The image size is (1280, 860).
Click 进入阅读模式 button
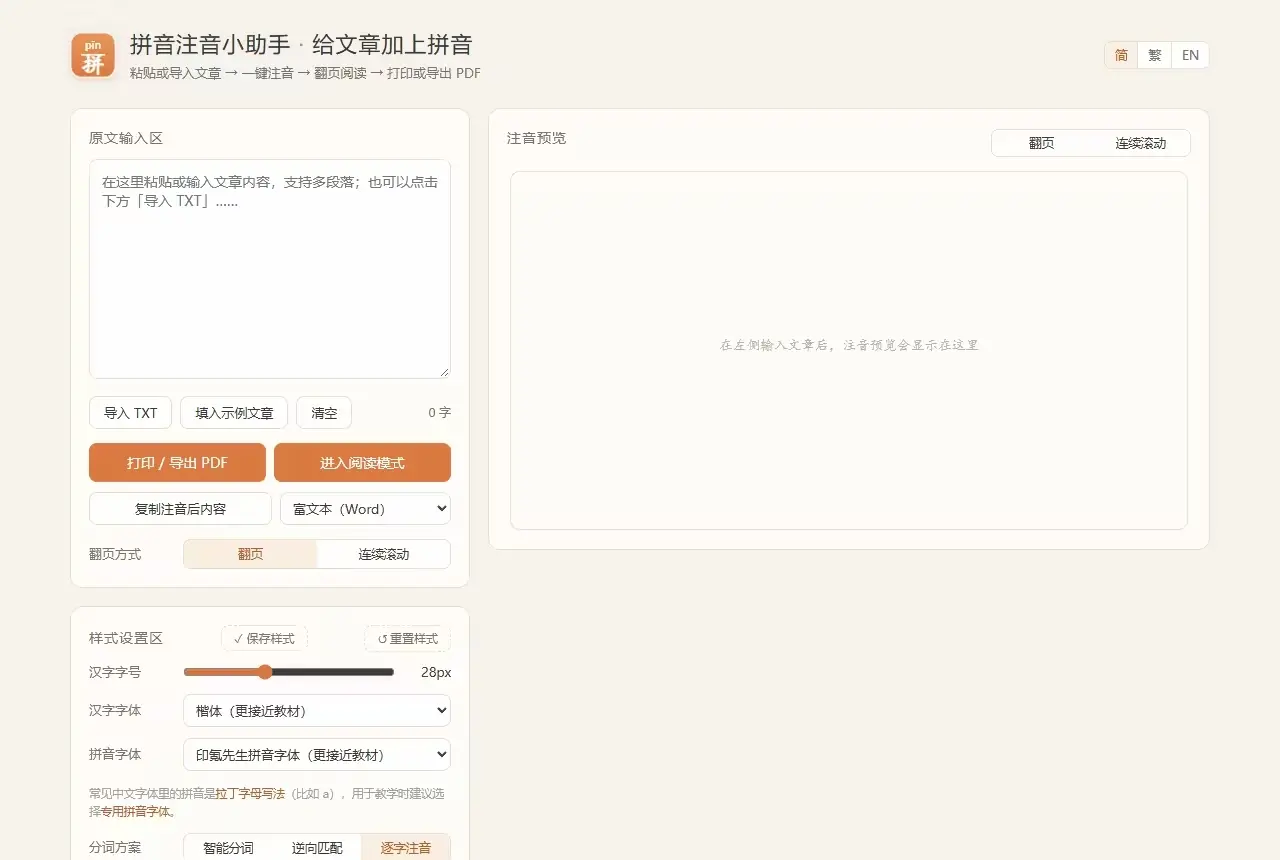[362, 463]
